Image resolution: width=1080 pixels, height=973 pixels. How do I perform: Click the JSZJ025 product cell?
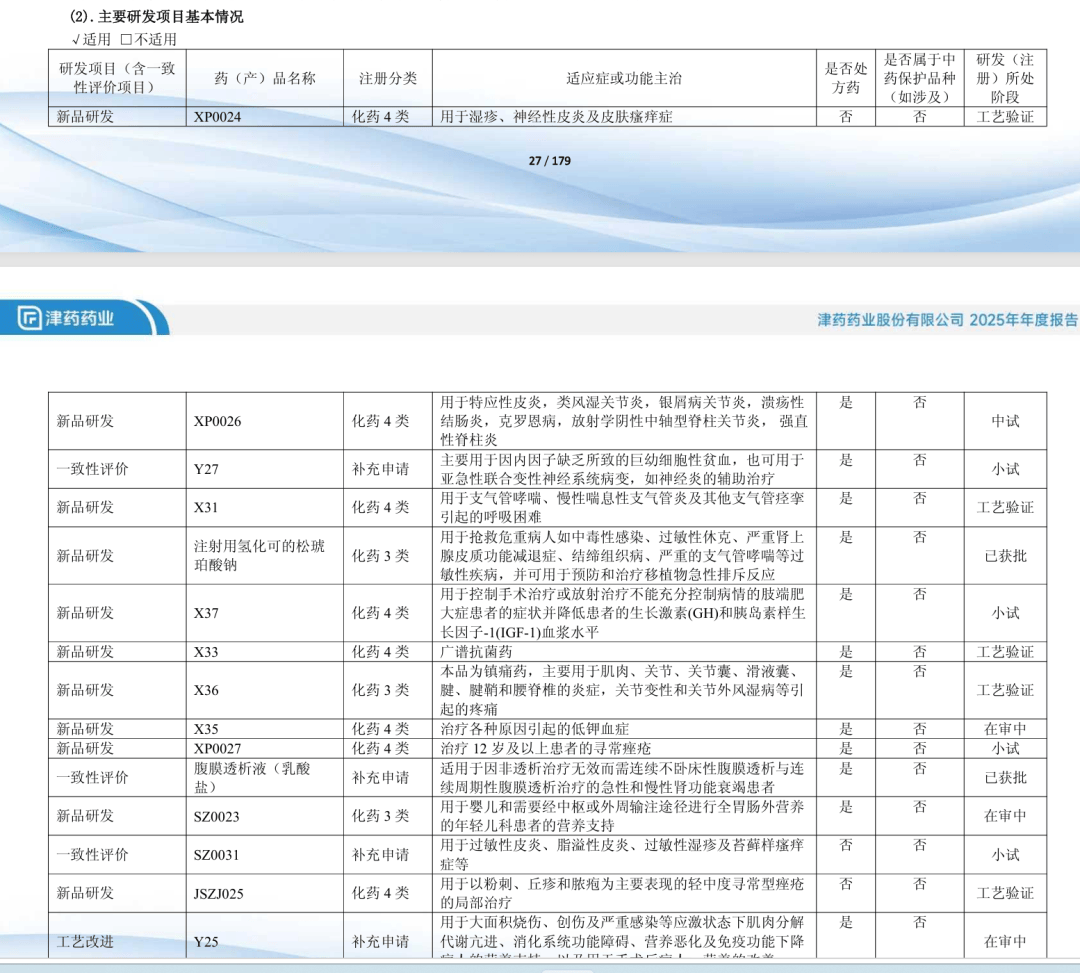[x=264, y=893]
